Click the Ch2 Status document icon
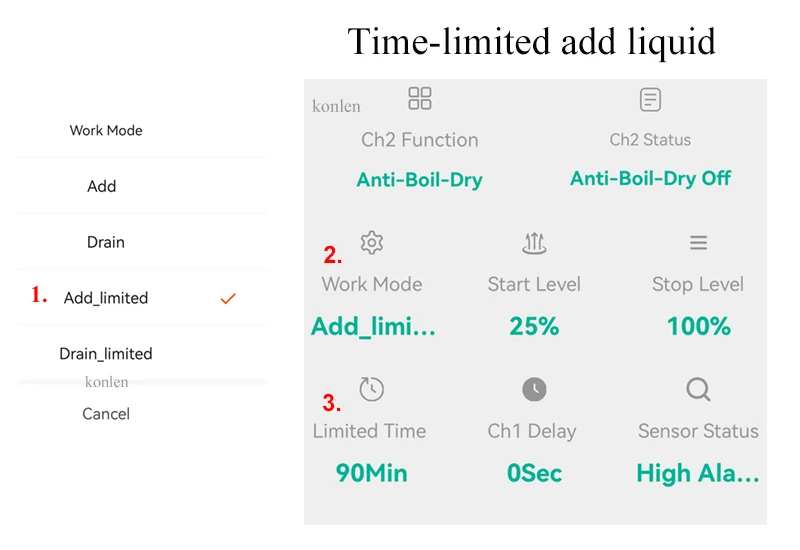Viewport: 800px width, 550px height. [x=650, y=99]
